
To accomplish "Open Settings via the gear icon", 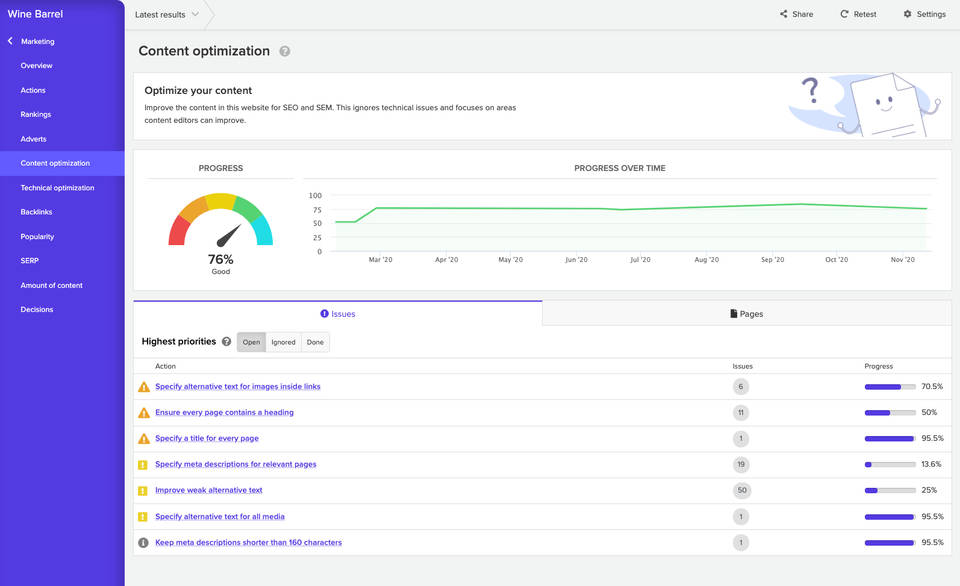I will pyautogui.click(x=907, y=14).
